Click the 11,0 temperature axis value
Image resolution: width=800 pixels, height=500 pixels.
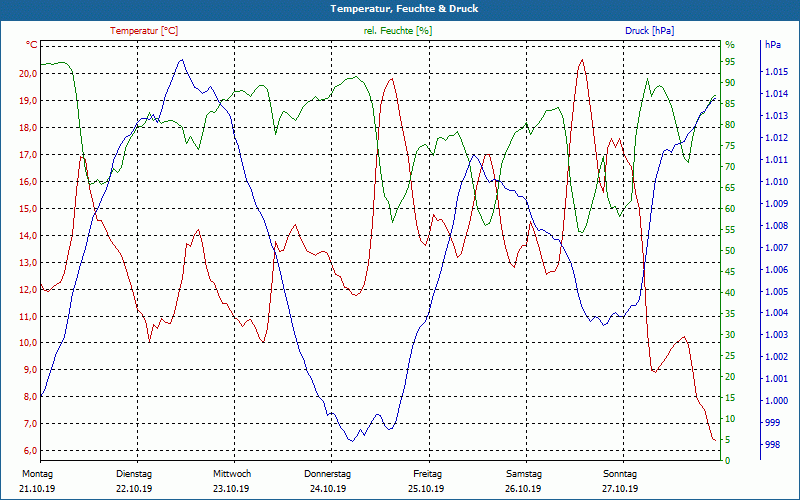coord(28,316)
